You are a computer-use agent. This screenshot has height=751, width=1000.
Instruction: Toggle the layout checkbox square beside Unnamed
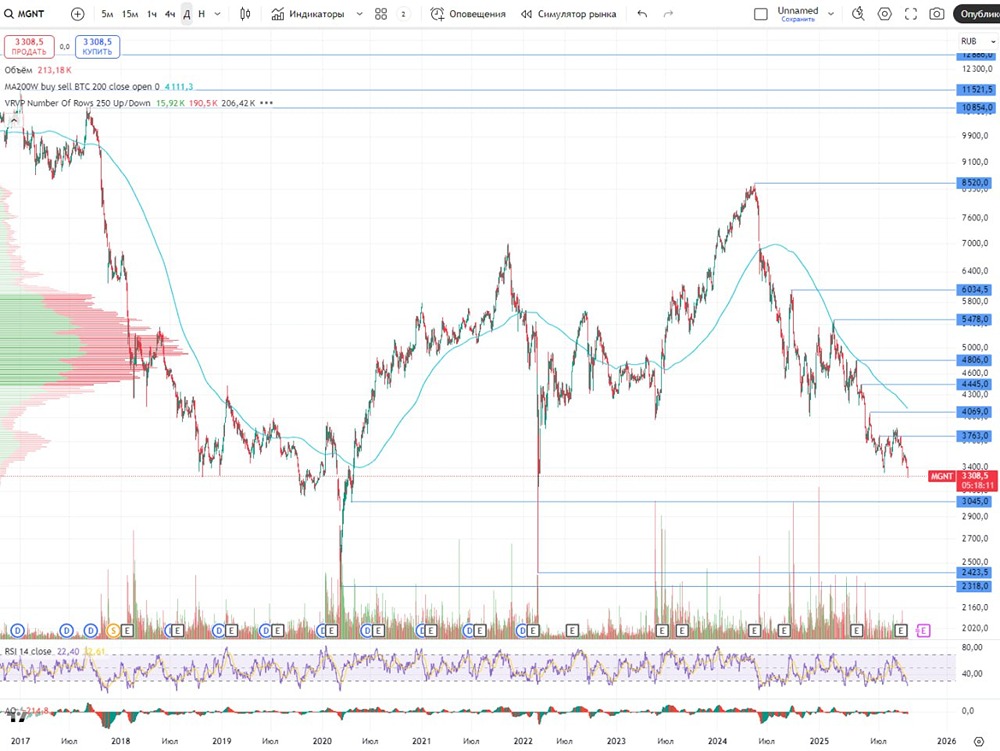tap(760, 13)
